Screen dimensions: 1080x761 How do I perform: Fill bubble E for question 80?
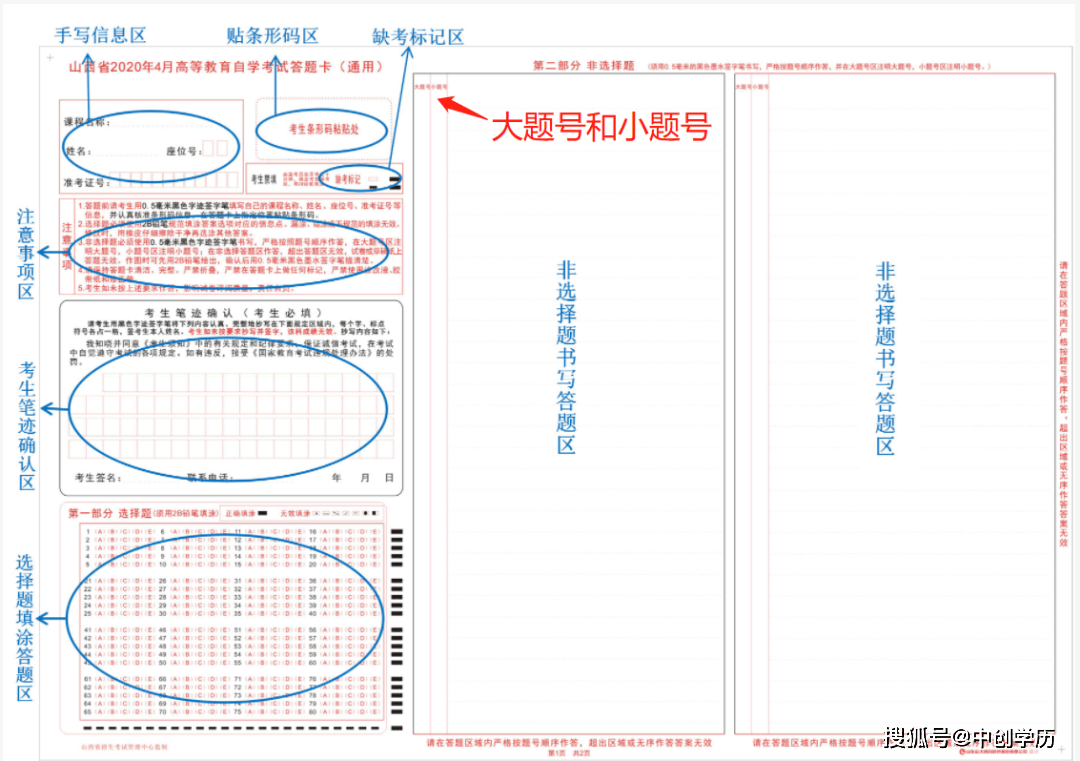(x=374, y=712)
